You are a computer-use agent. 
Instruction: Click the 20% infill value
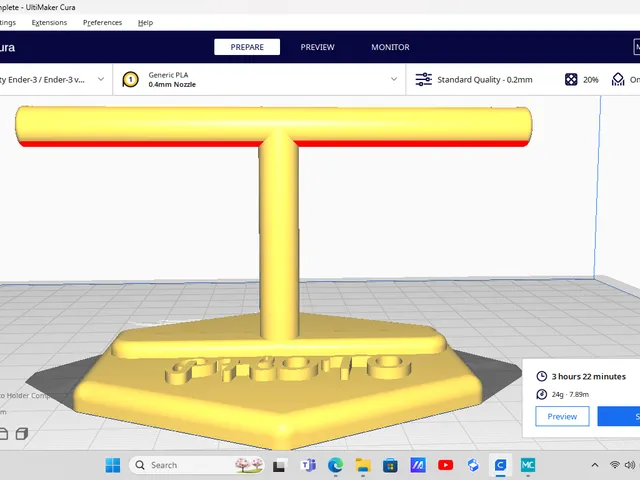tap(591, 80)
